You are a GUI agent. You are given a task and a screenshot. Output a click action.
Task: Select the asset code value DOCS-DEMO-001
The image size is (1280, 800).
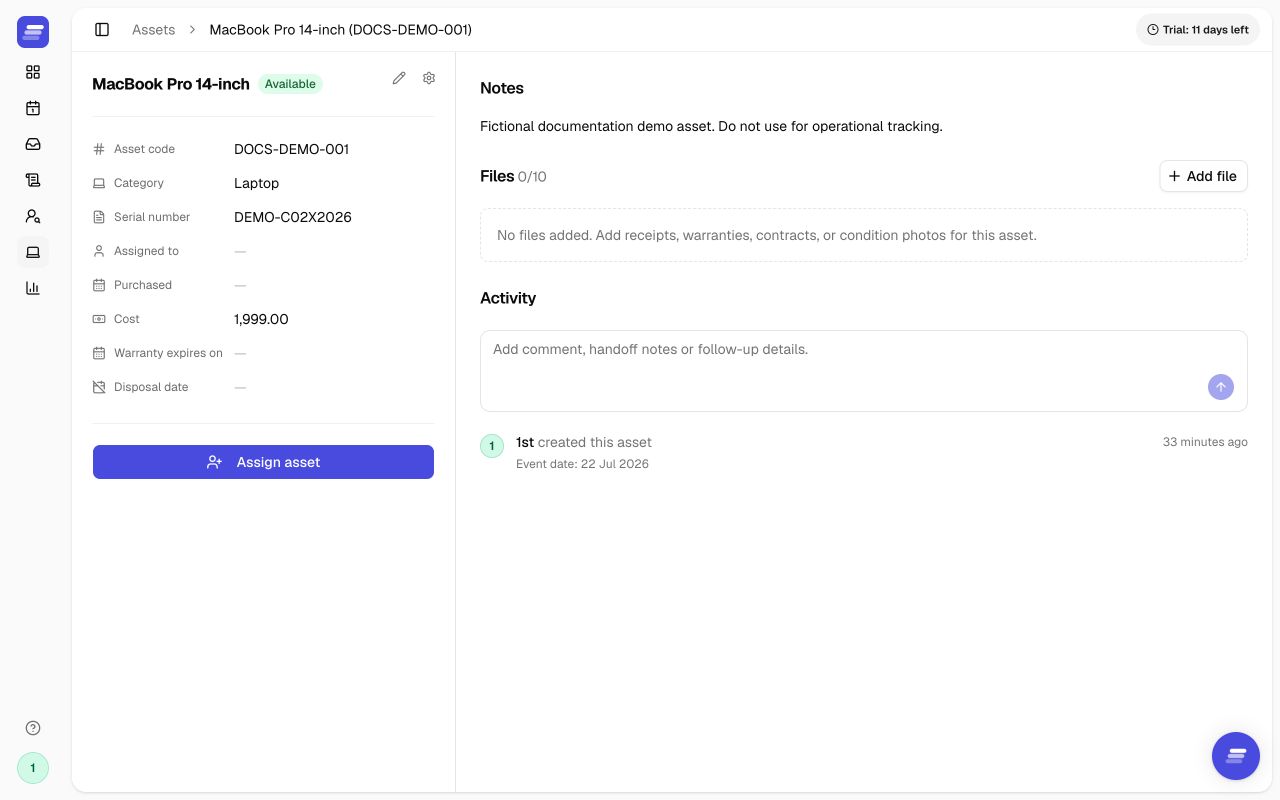pos(291,149)
